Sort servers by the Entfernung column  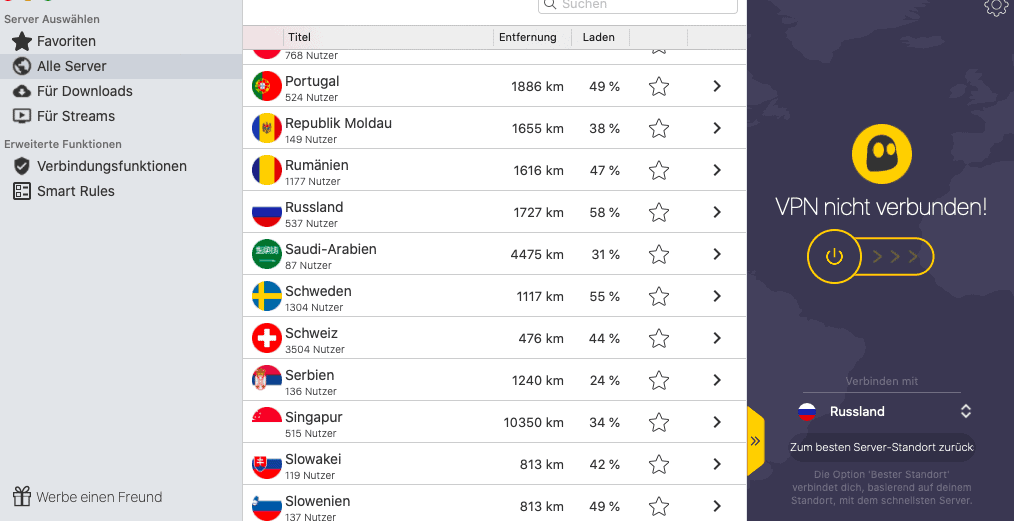click(x=527, y=38)
